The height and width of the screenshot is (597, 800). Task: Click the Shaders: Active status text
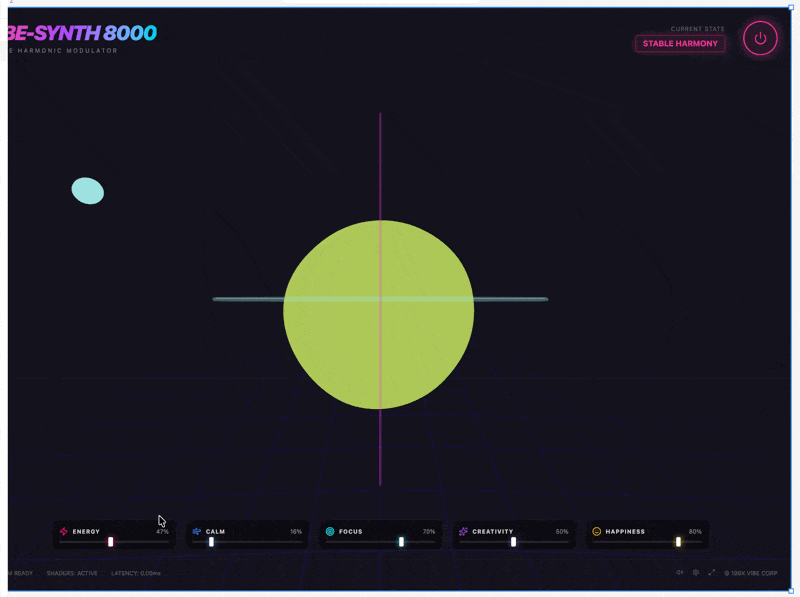tap(73, 573)
